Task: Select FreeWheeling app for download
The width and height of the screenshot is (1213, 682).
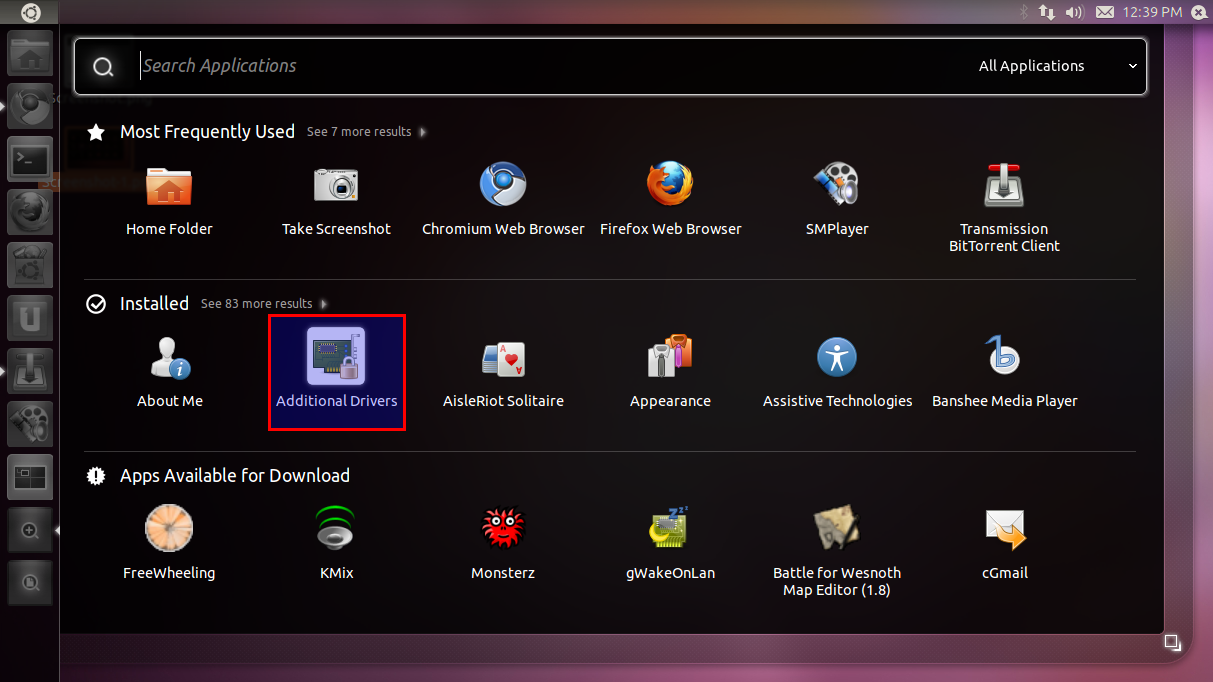Action: tap(169, 544)
